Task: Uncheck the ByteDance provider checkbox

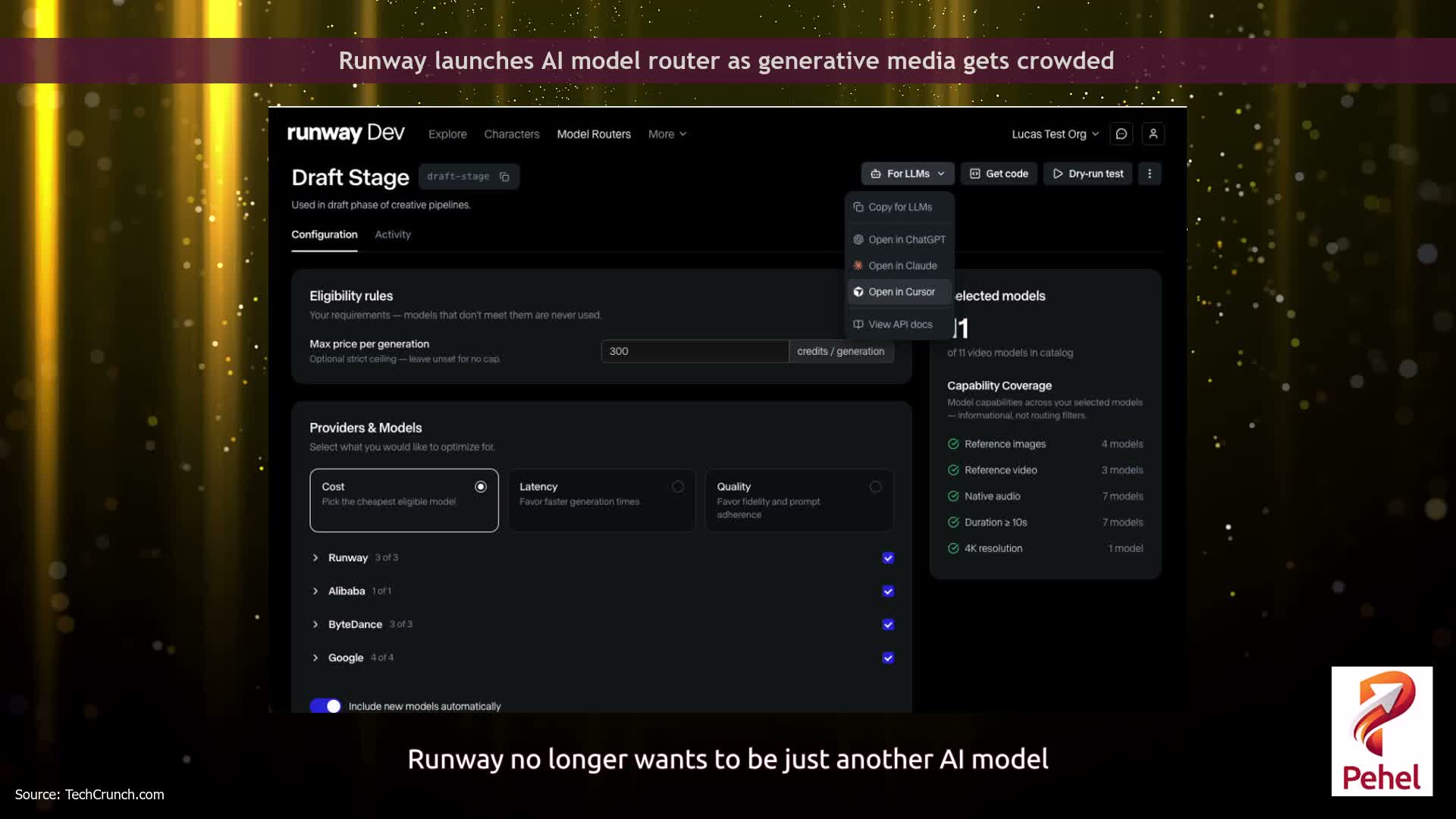Action: pos(888,625)
